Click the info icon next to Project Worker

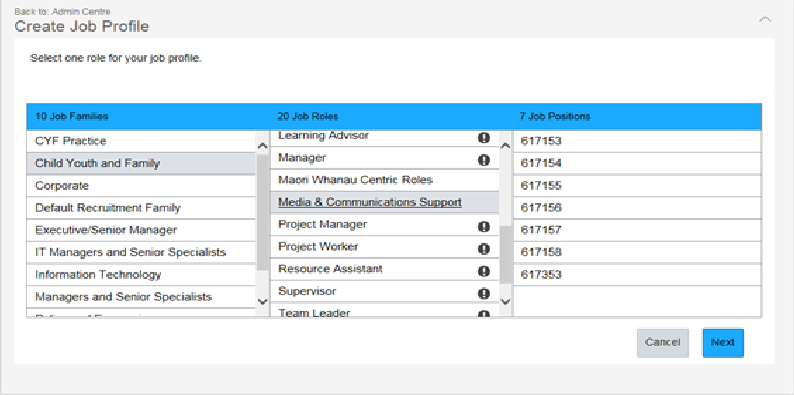(x=484, y=249)
